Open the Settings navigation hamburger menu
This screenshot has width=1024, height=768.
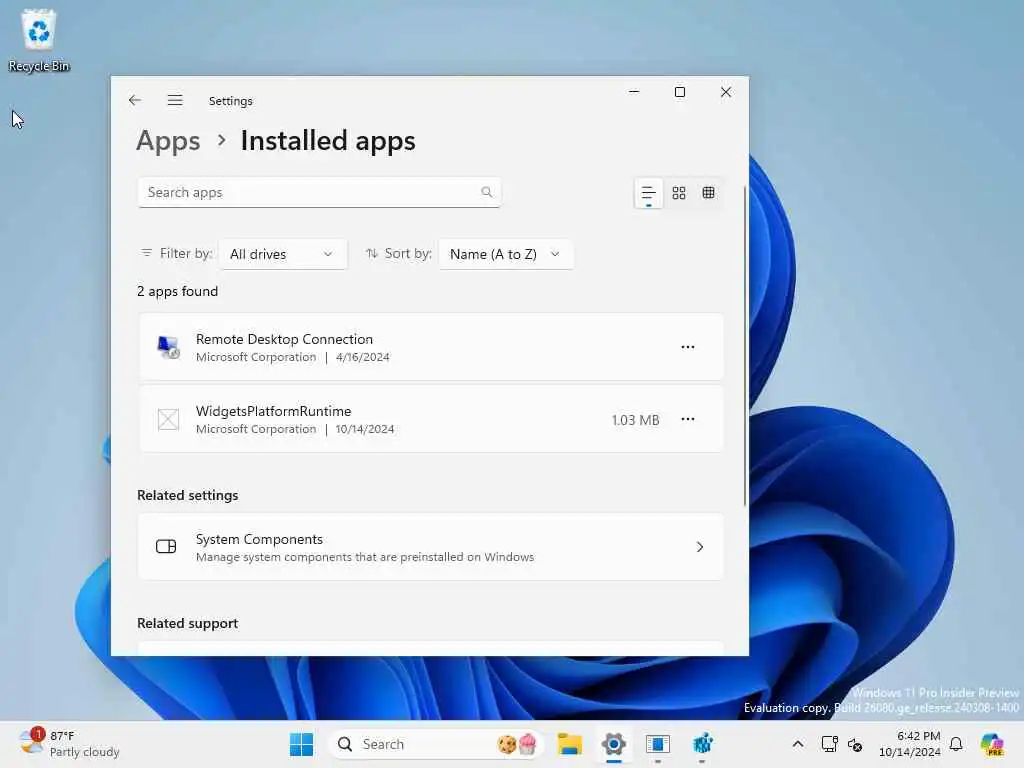pos(175,100)
